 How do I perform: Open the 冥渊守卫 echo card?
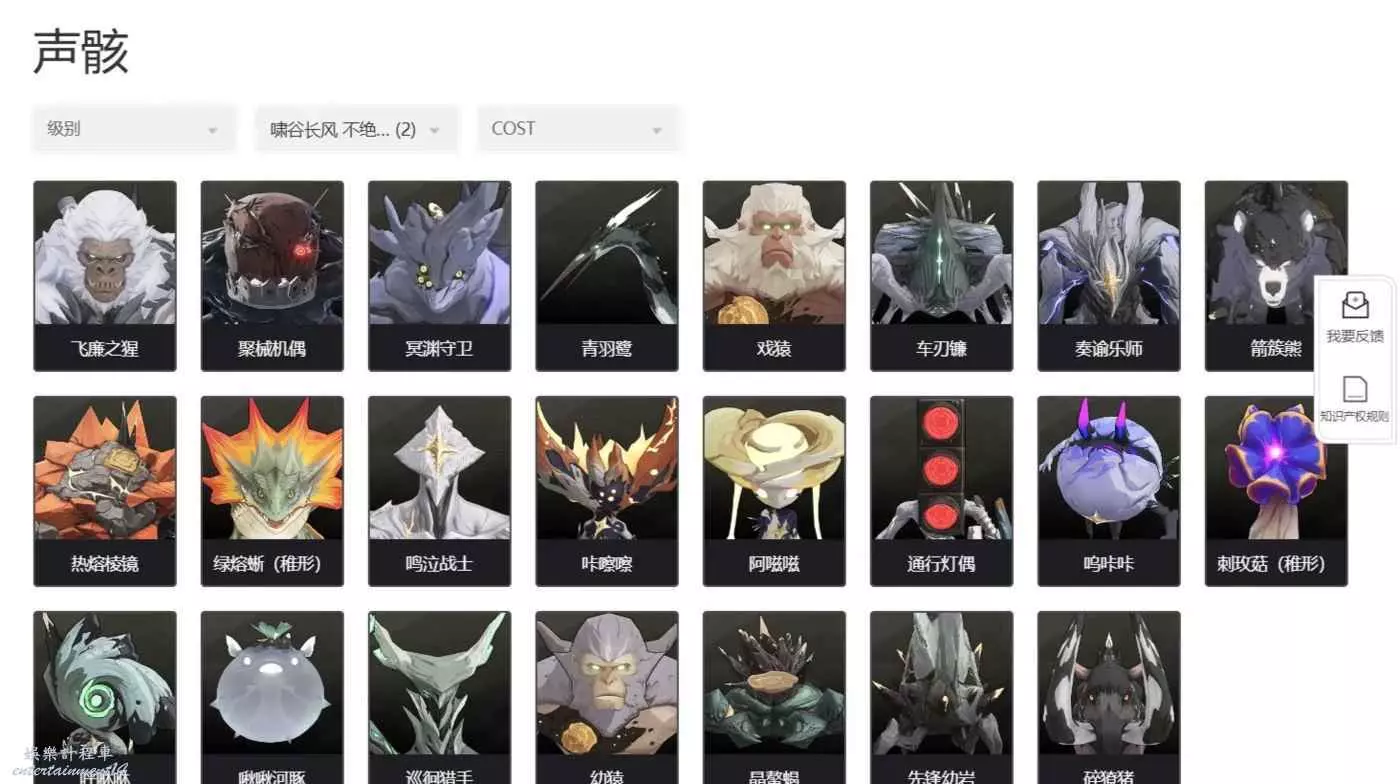coord(439,276)
